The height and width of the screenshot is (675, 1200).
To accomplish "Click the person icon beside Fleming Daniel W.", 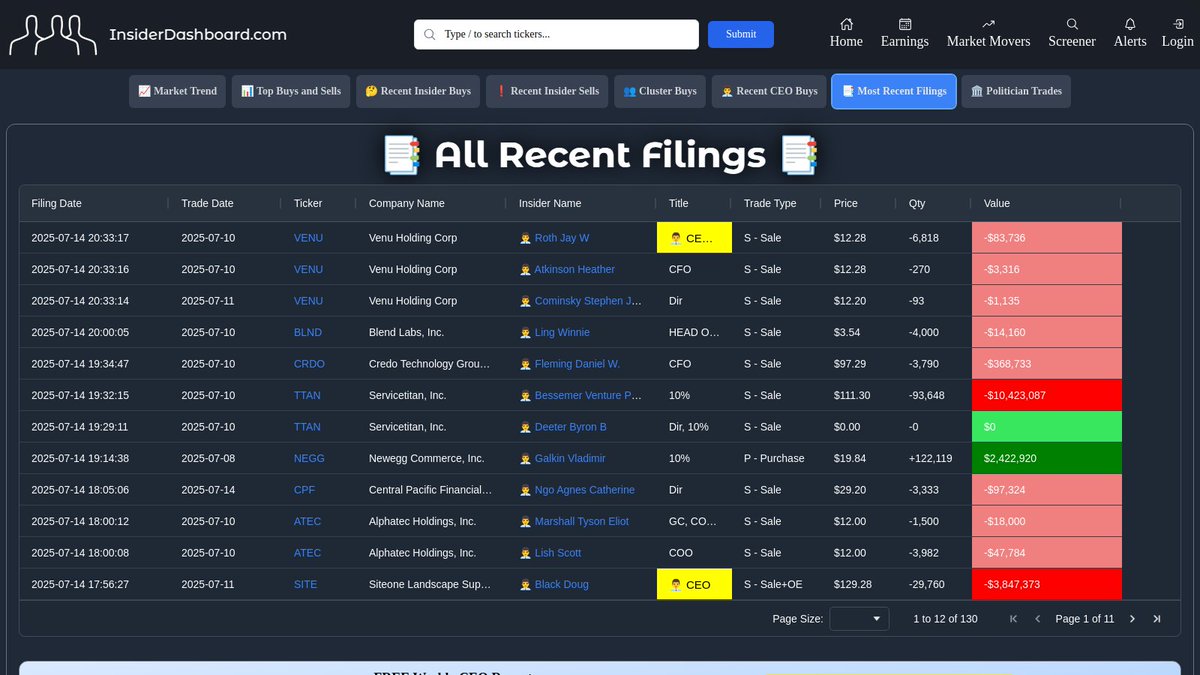I will [x=525, y=364].
